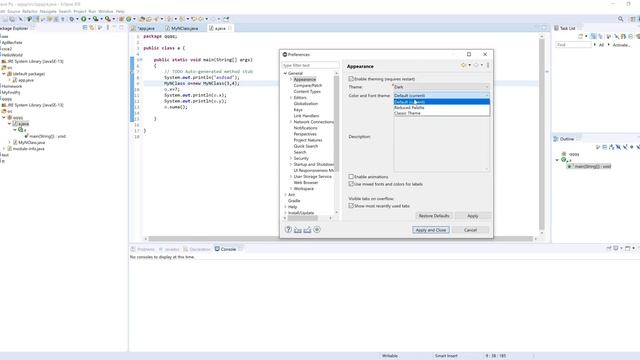Click the New Task icon in Task List

(x=580, y=37)
